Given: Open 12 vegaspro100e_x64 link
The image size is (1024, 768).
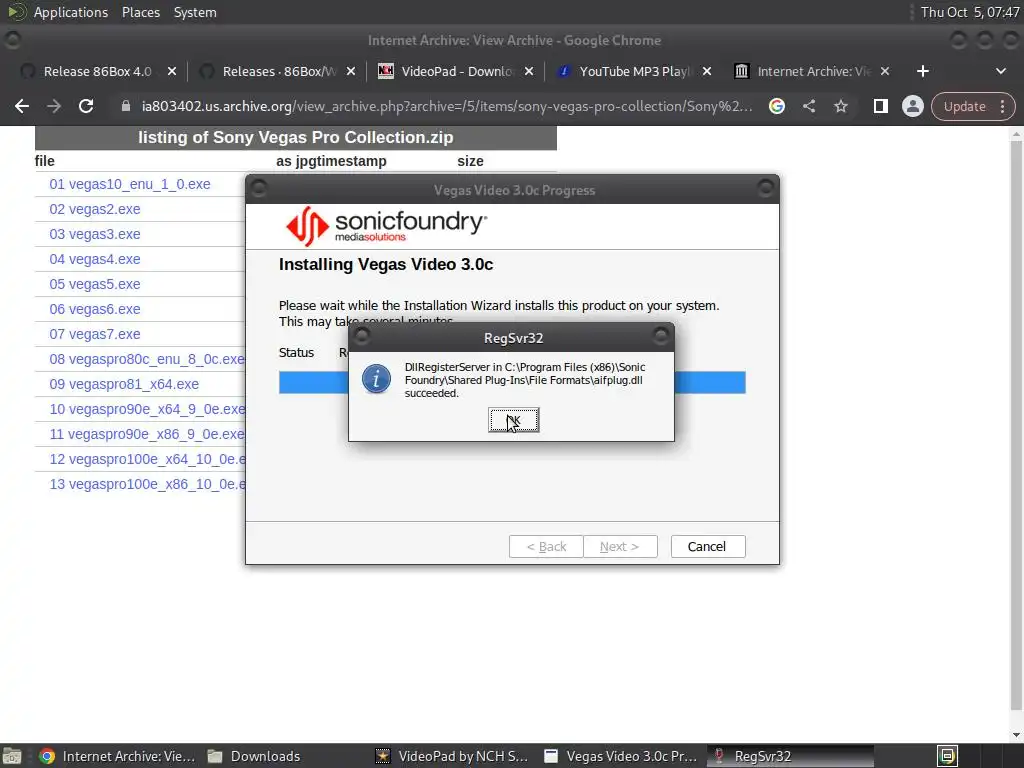Looking at the screenshot, I should point(147,459).
